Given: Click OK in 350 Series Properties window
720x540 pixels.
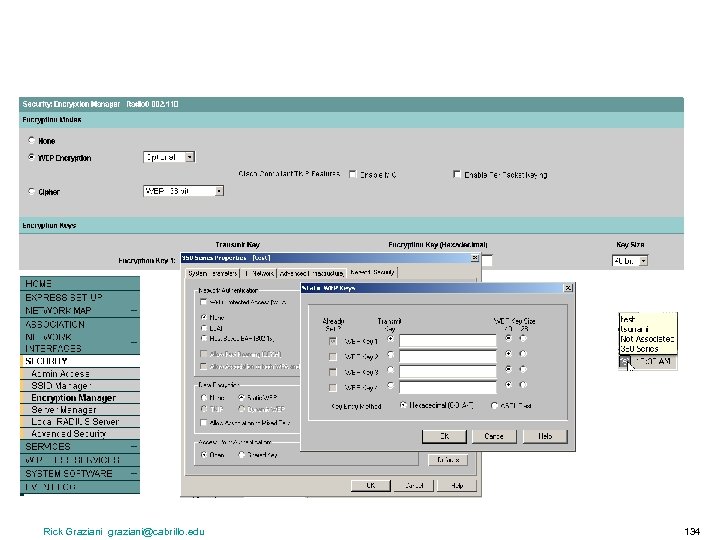Looking at the screenshot, I should coord(371,485).
